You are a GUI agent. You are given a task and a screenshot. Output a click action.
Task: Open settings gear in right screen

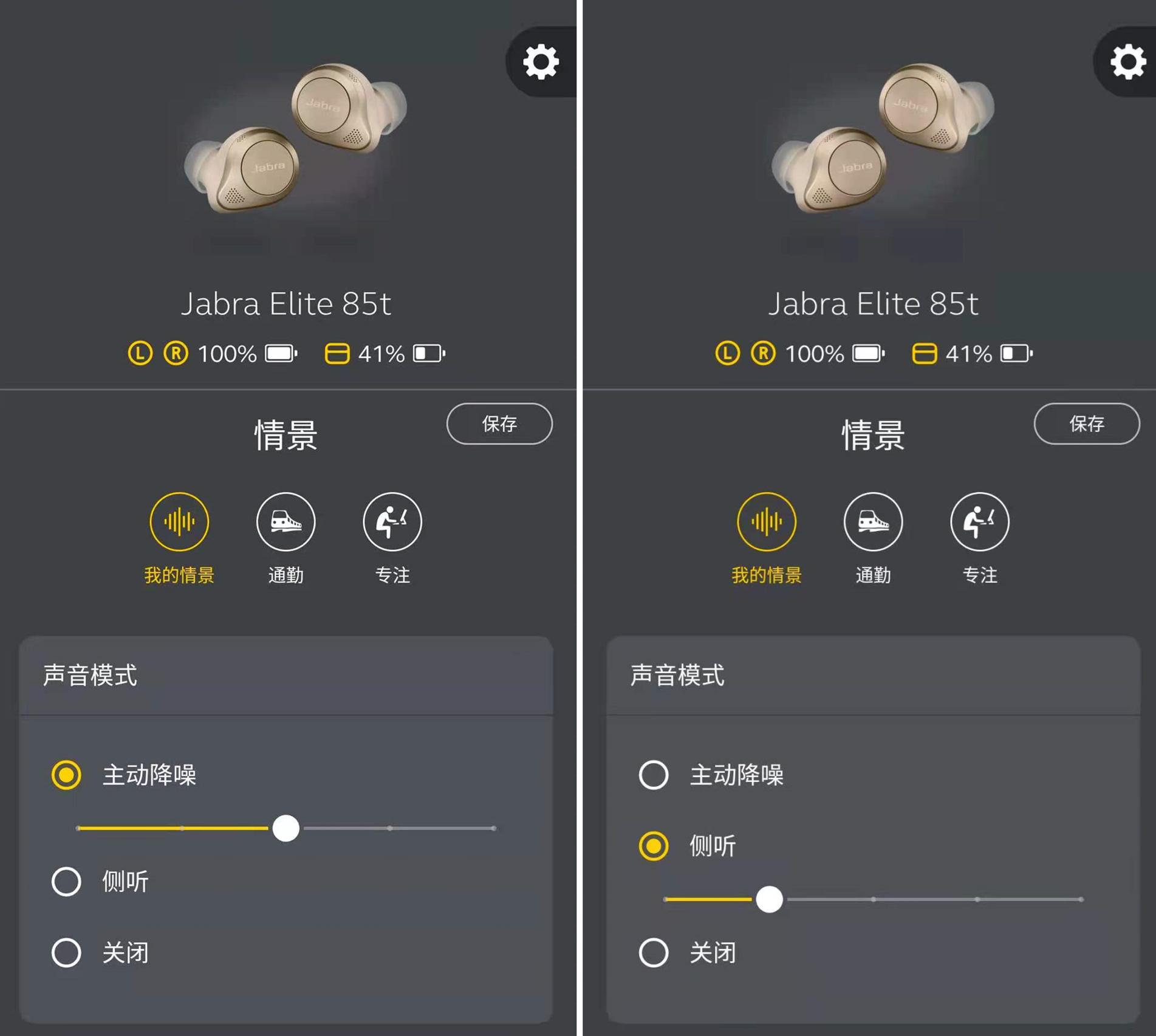[1128, 62]
